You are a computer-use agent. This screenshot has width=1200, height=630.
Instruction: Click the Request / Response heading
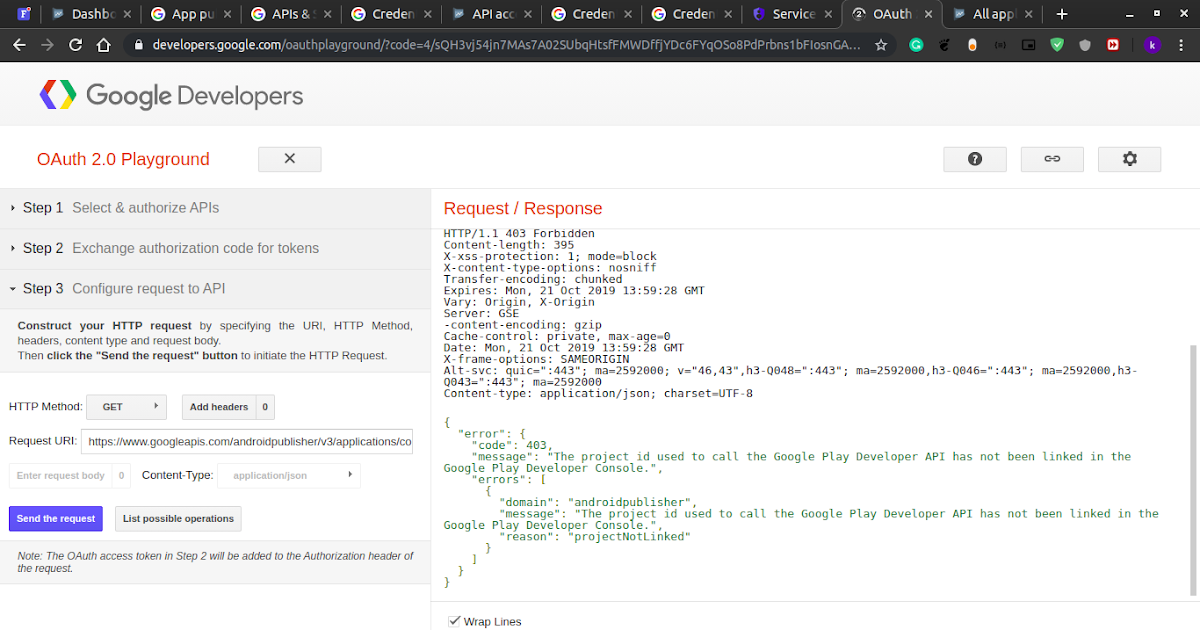523,208
